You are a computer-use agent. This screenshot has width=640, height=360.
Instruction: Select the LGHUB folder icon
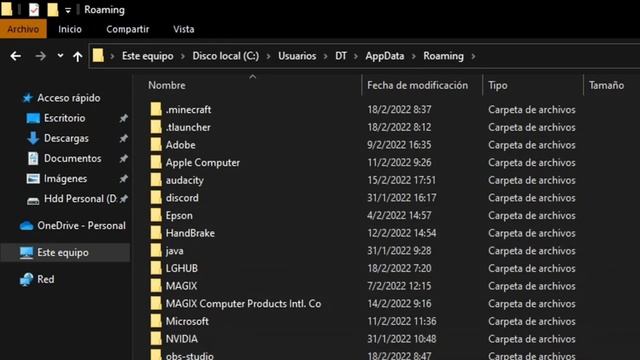click(x=156, y=268)
